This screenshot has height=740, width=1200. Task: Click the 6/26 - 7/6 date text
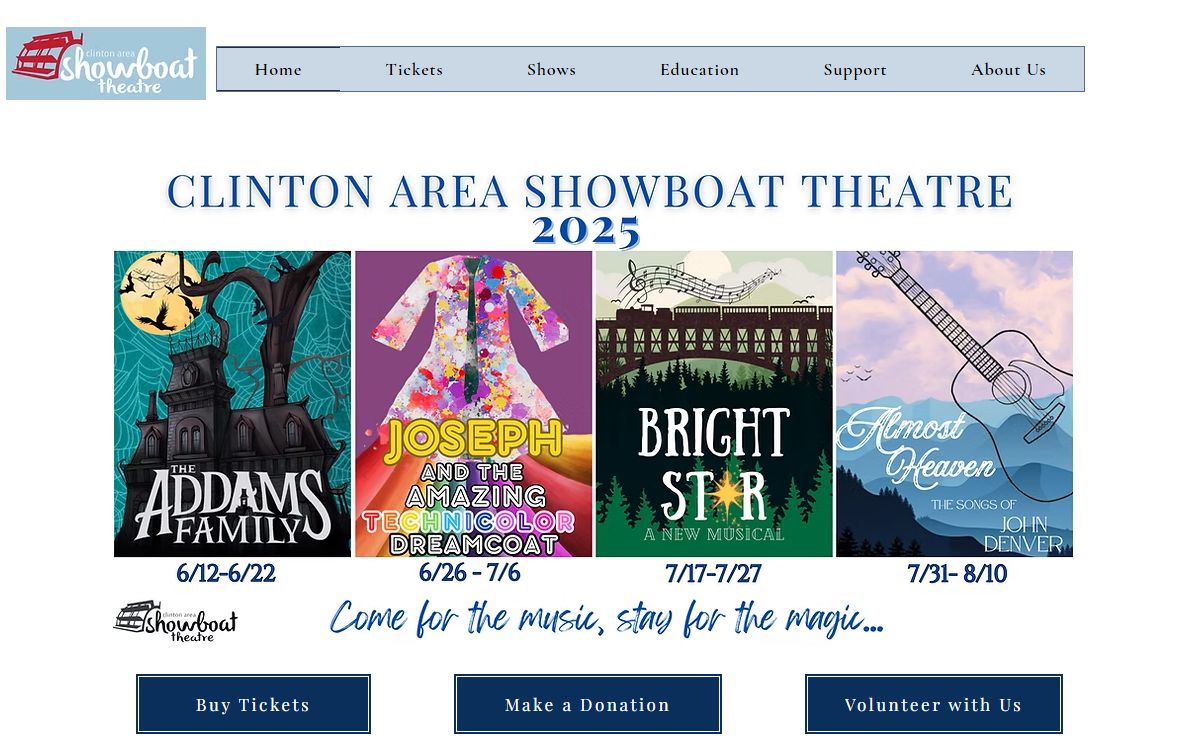[469, 573]
